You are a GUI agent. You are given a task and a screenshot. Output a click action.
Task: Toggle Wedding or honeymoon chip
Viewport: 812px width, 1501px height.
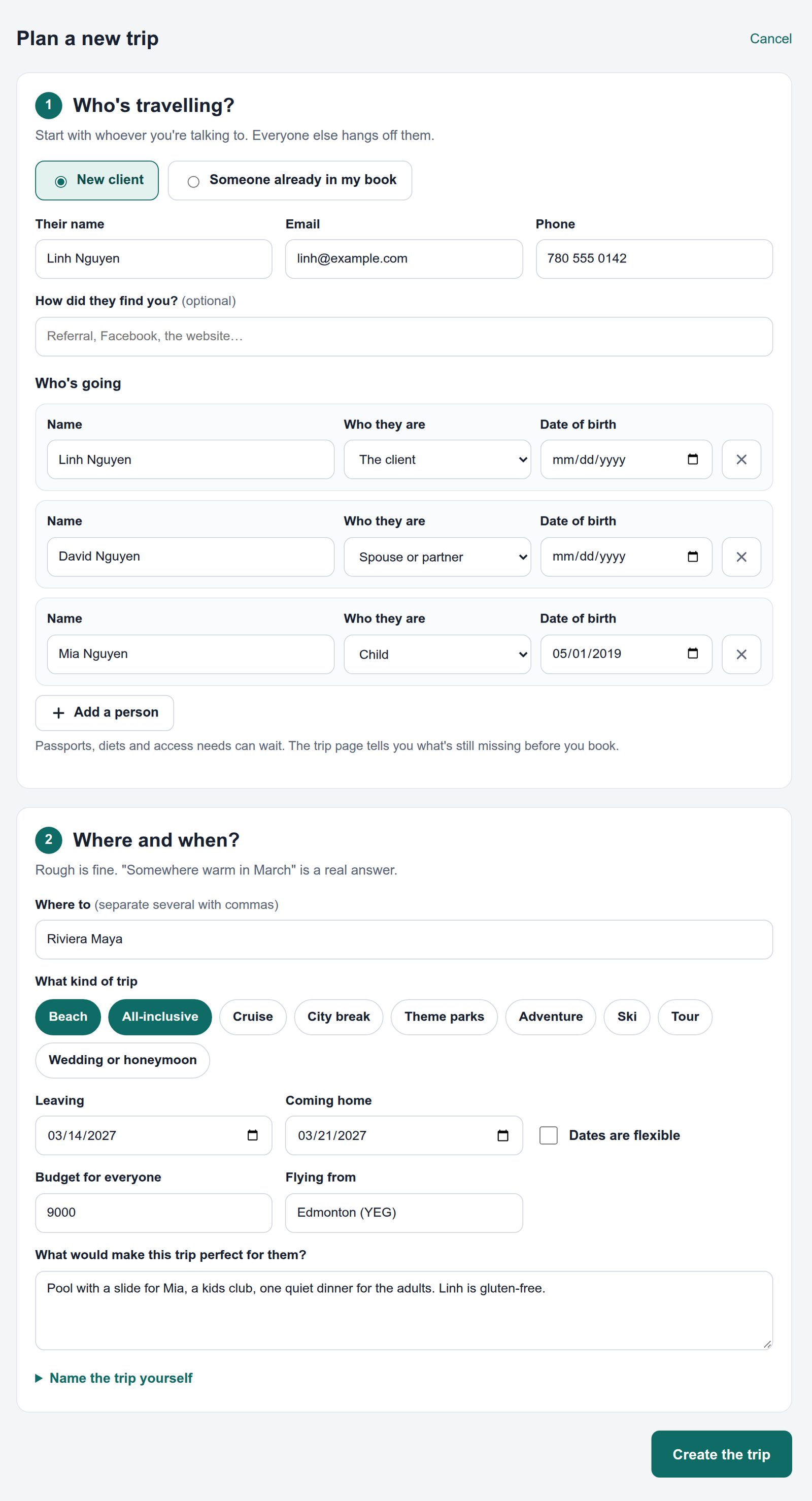click(x=122, y=1060)
